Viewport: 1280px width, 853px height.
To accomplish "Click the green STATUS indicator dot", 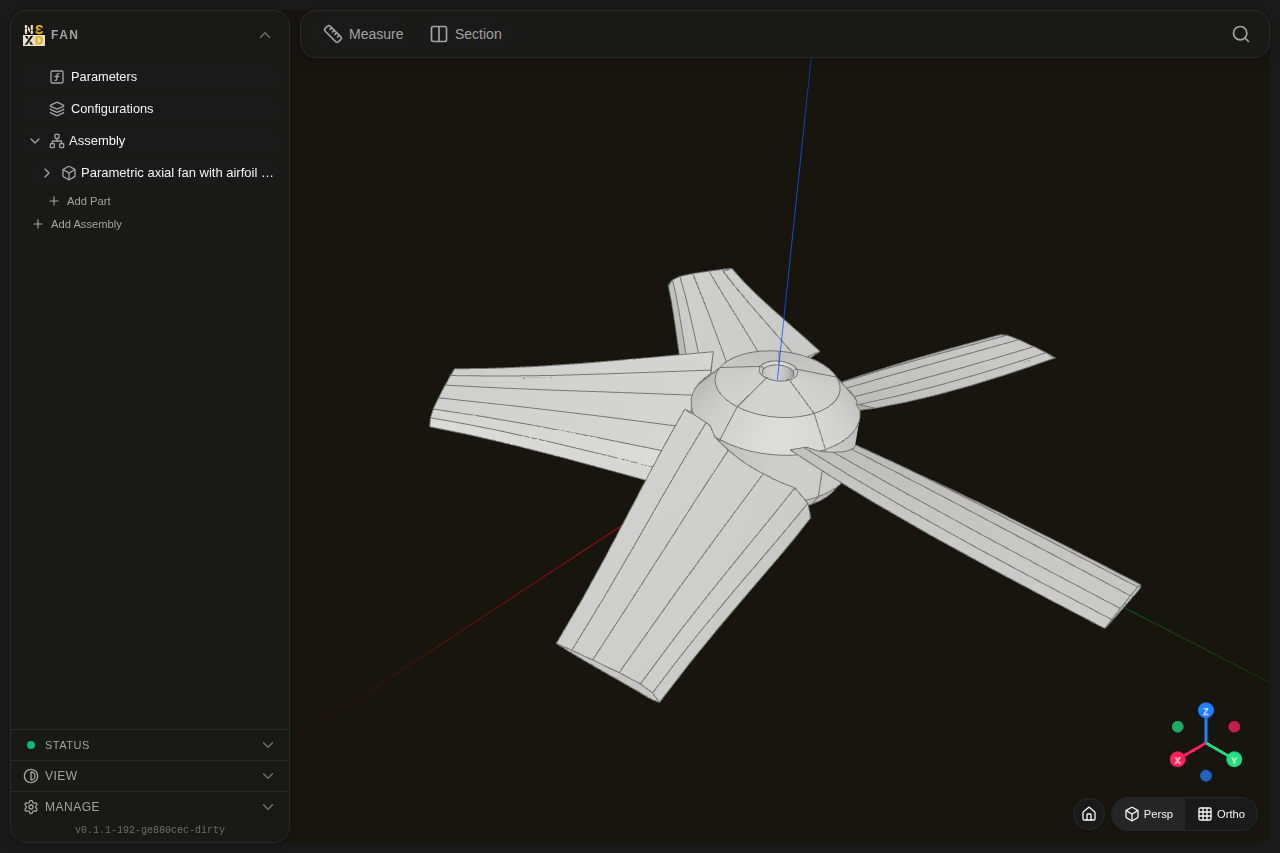I will 31,745.
